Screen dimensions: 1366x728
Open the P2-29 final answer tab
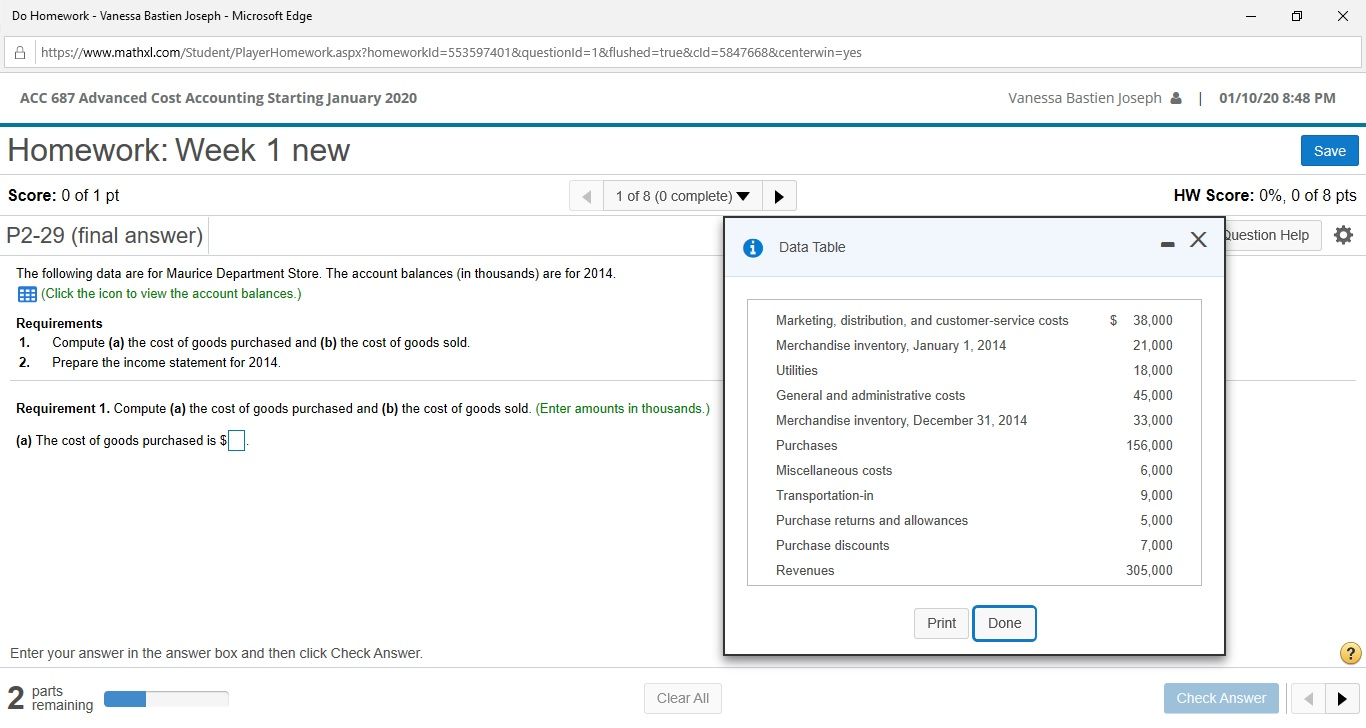click(105, 235)
